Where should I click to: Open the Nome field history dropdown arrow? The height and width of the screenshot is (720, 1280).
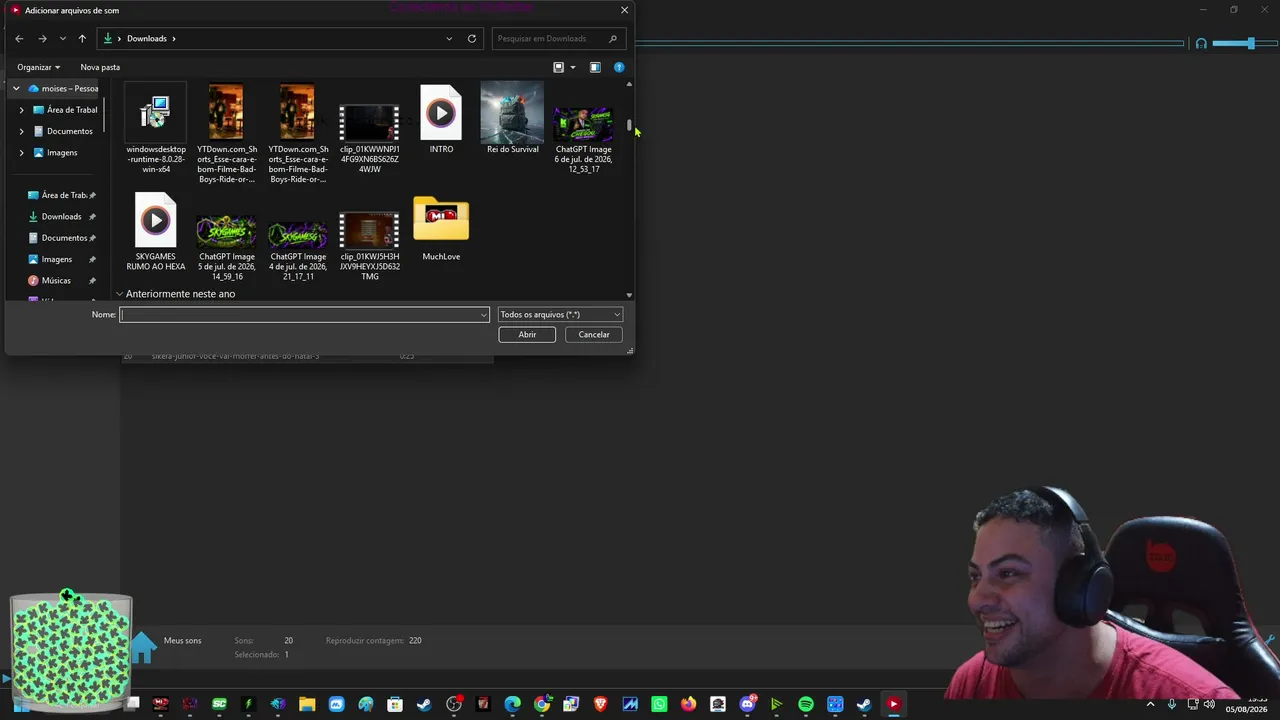click(x=484, y=315)
